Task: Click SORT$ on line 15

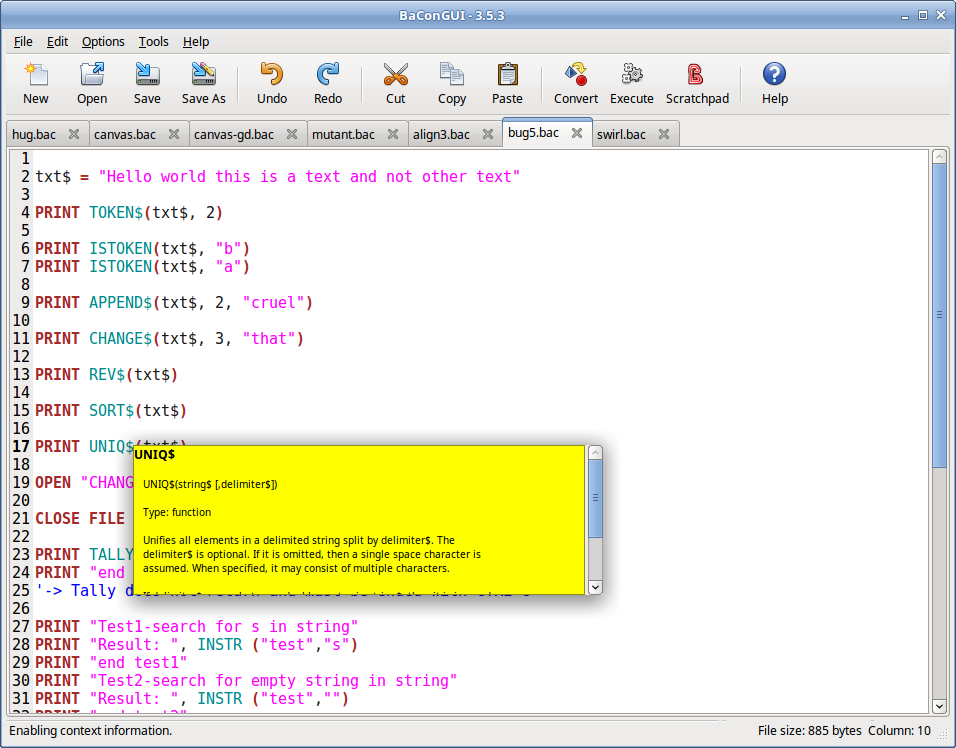Action: point(112,411)
